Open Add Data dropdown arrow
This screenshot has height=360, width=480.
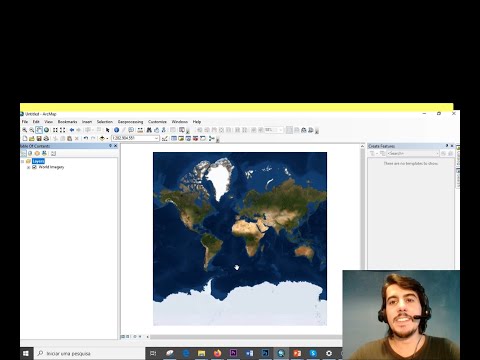107,138
